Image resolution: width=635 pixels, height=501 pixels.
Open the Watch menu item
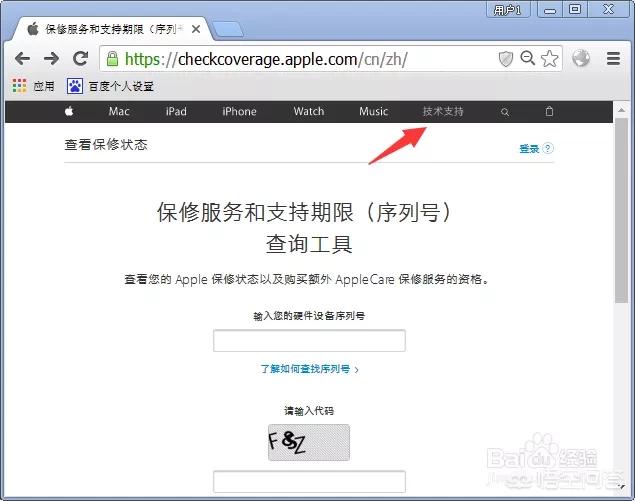pos(309,111)
